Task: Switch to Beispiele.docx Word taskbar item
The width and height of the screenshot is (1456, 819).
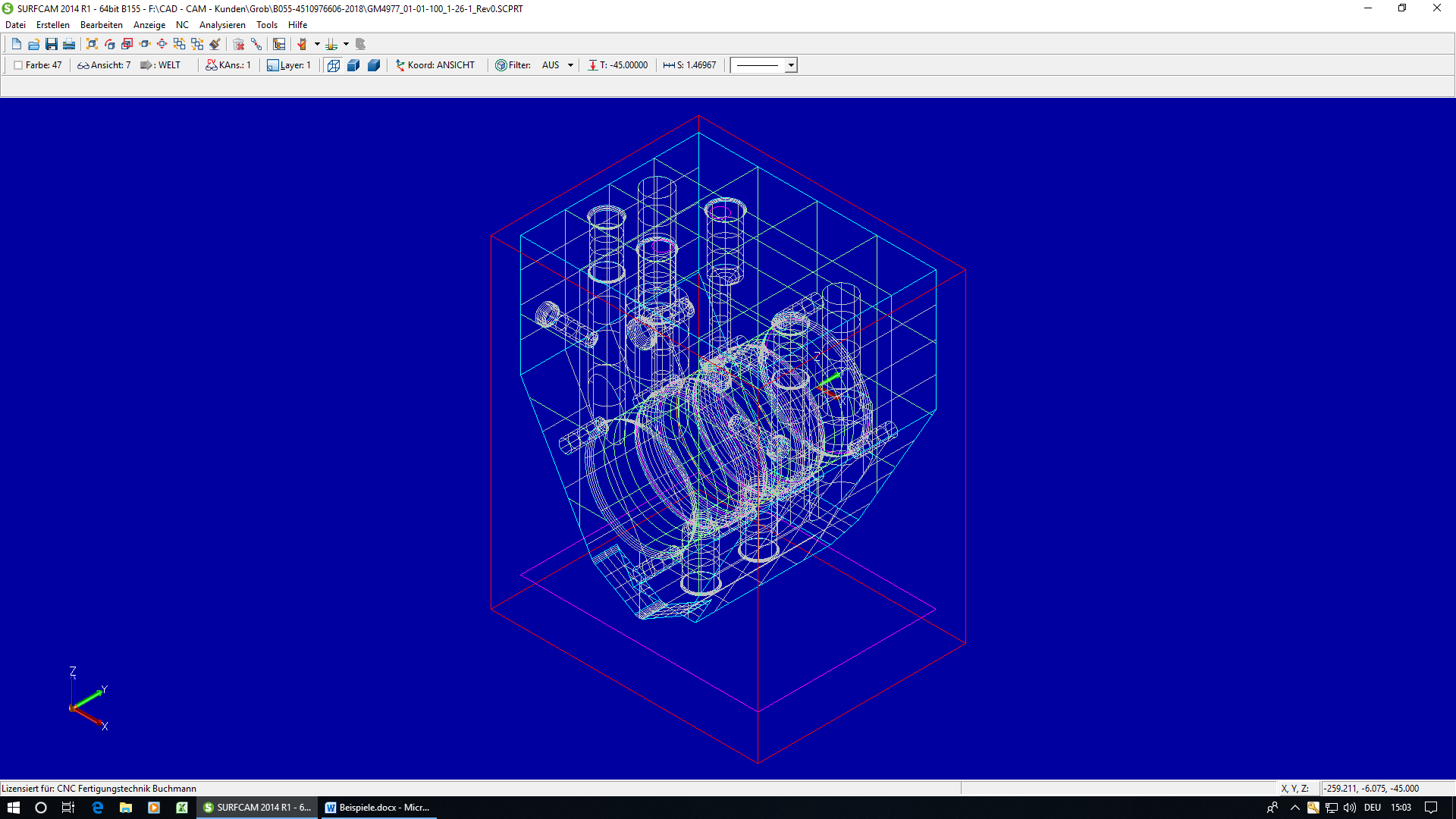Action: pyautogui.click(x=378, y=808)
